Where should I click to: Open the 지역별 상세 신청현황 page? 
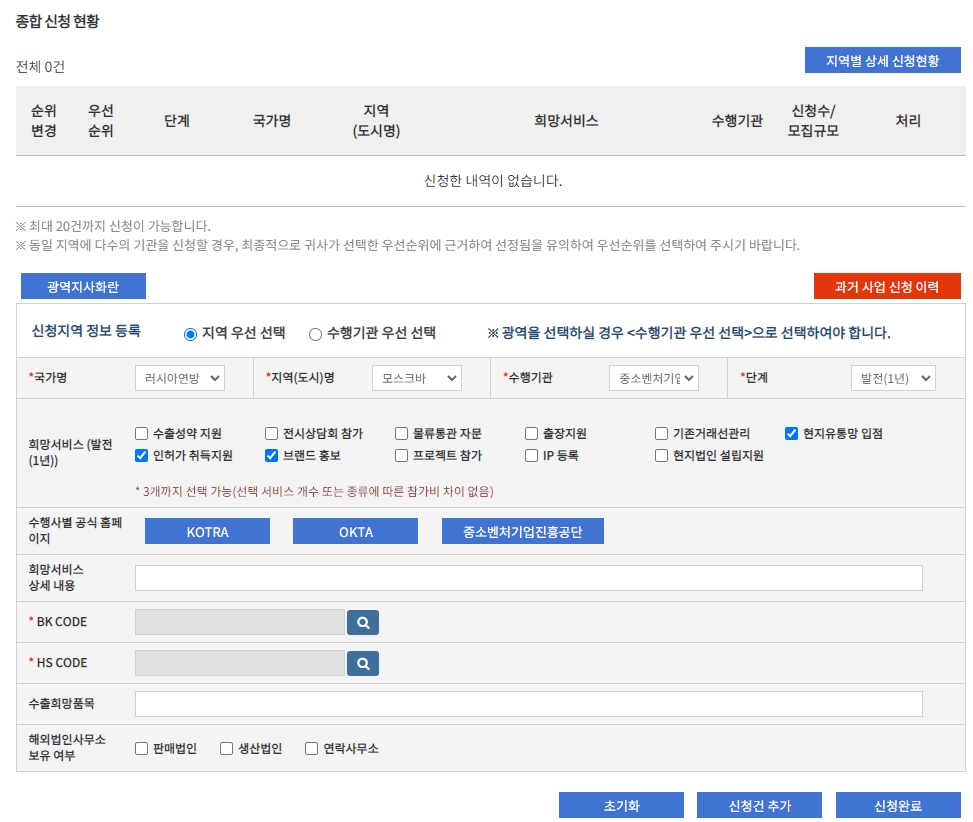(x=882, y=60)
